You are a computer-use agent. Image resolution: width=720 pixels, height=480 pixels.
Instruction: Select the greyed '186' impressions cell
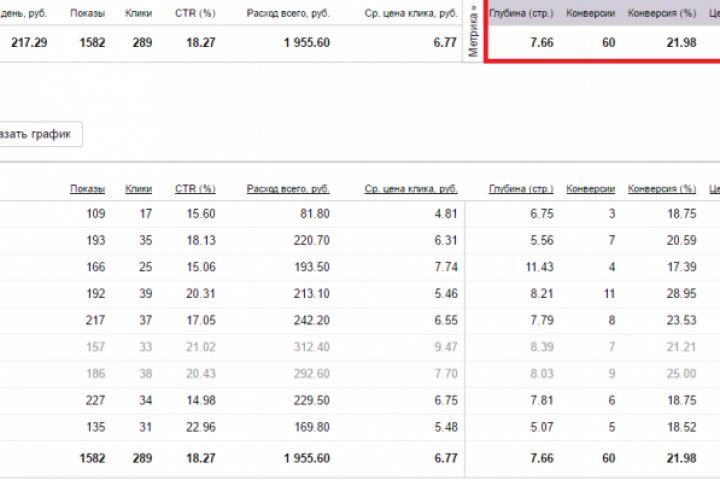click(96, 373)
